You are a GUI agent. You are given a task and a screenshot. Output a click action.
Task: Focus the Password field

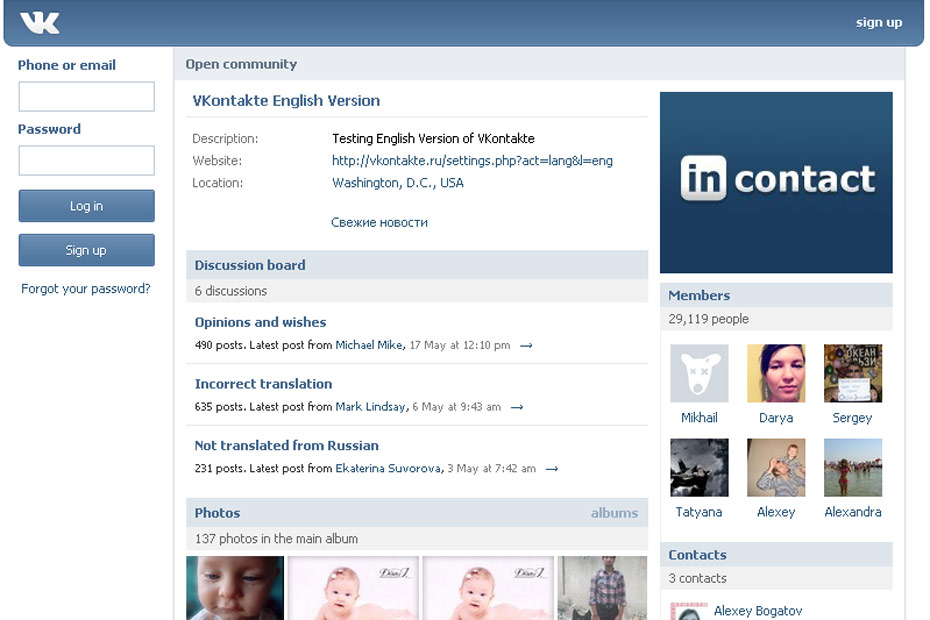[87, 161]
